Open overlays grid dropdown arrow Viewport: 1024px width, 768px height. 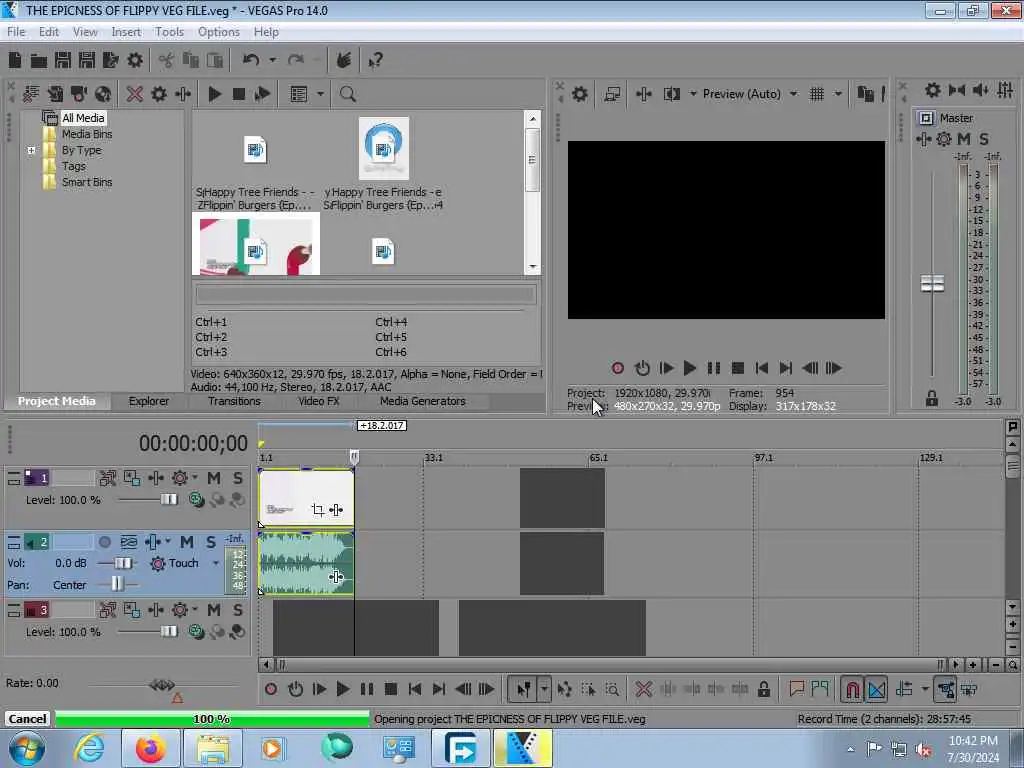click(x=839, y=94)
